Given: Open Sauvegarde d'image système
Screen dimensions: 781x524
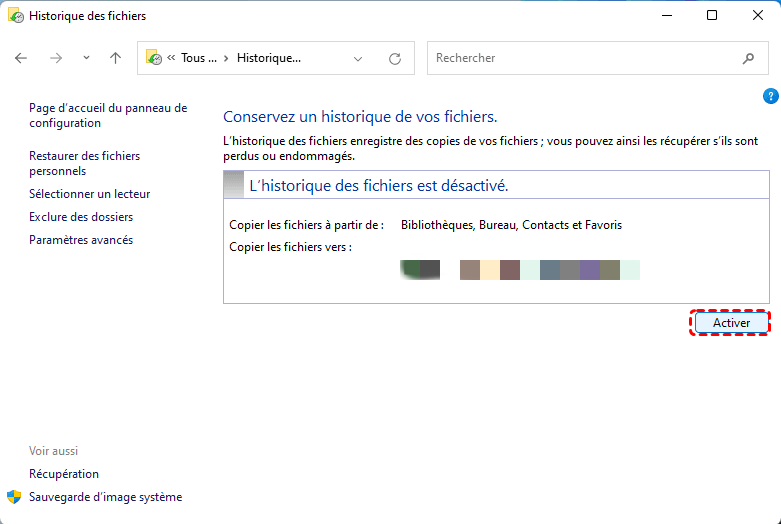Looking at the screenshot, I should (105, 497).
